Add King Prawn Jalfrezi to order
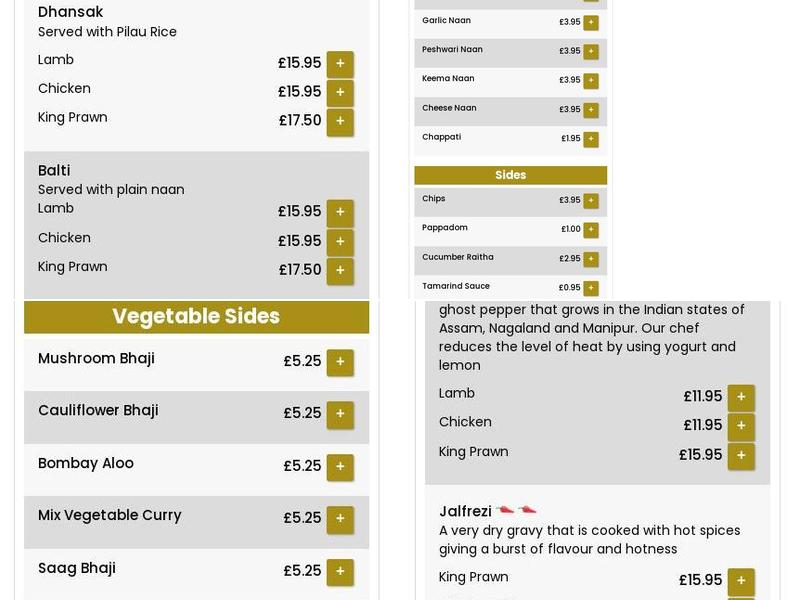 [x=741, y=580]
